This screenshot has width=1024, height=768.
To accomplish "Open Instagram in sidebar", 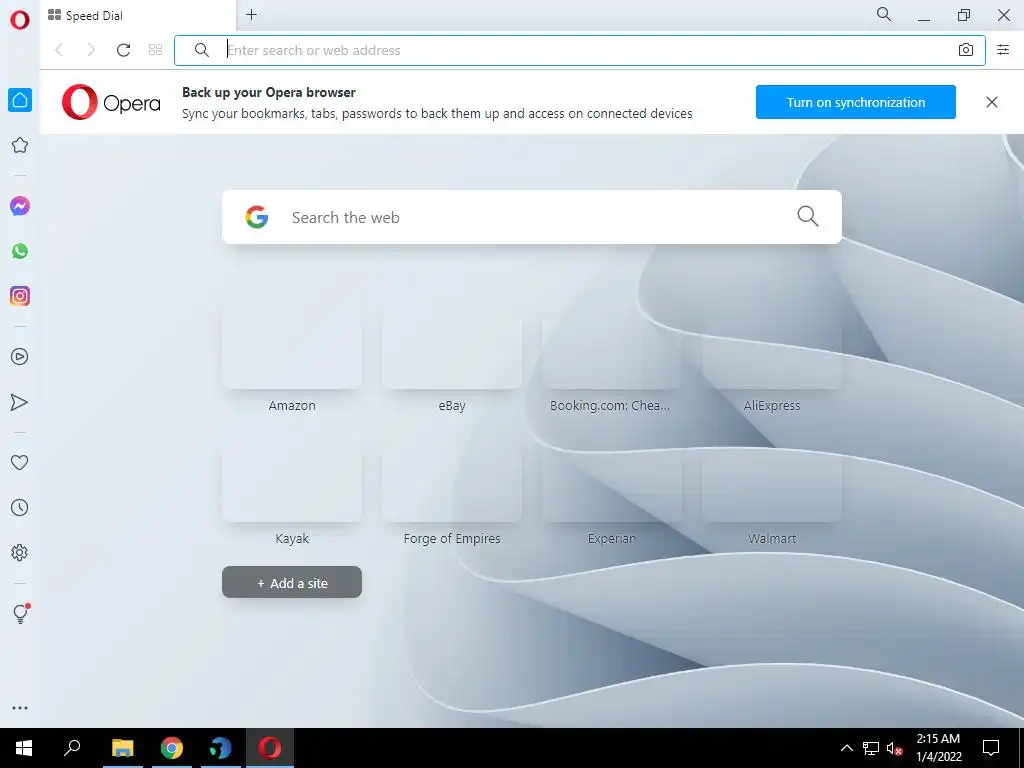I will 20,296.
